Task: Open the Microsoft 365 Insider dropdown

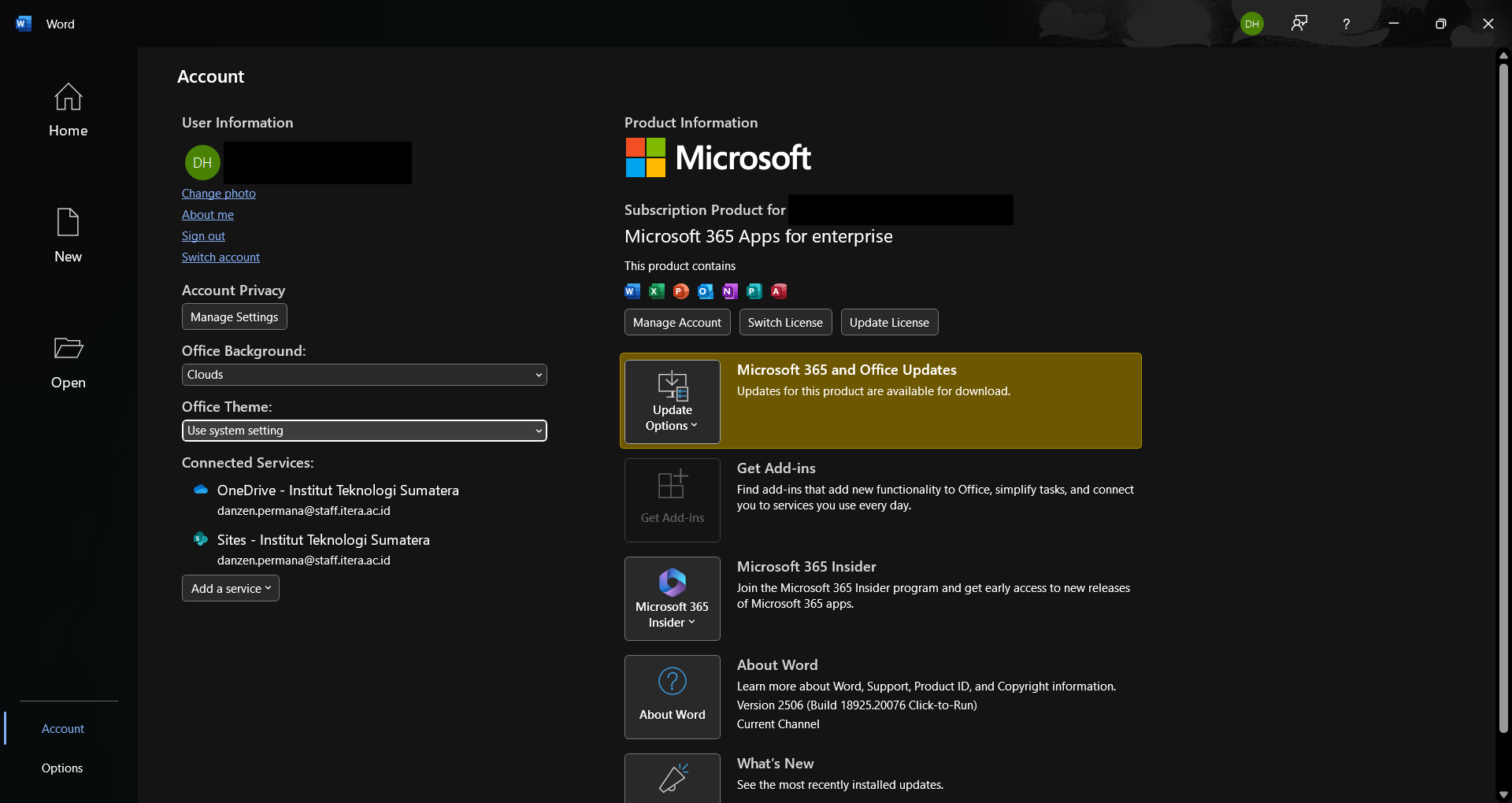Action: pos(672,598)
